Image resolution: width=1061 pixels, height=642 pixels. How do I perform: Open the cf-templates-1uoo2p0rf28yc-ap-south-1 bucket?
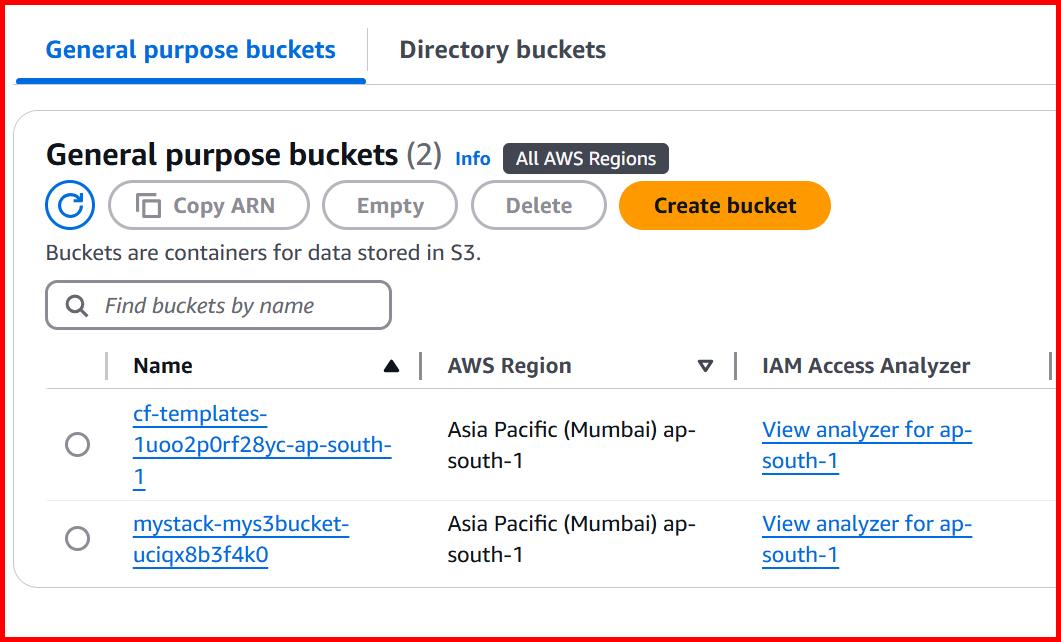point(263,444)
